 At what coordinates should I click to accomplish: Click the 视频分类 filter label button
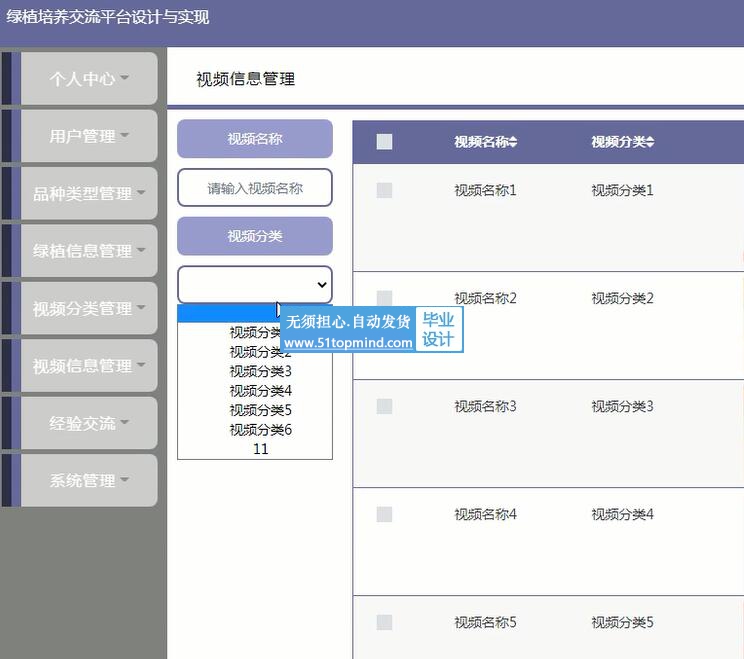pos(255,236)
